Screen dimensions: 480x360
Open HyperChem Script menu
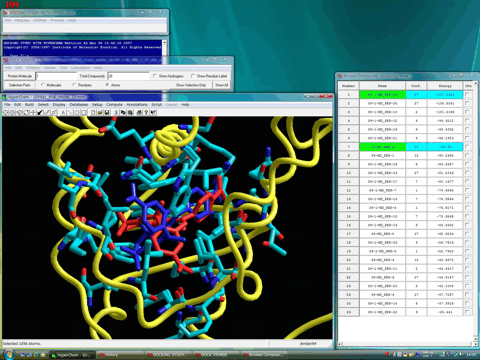point(157,105)
